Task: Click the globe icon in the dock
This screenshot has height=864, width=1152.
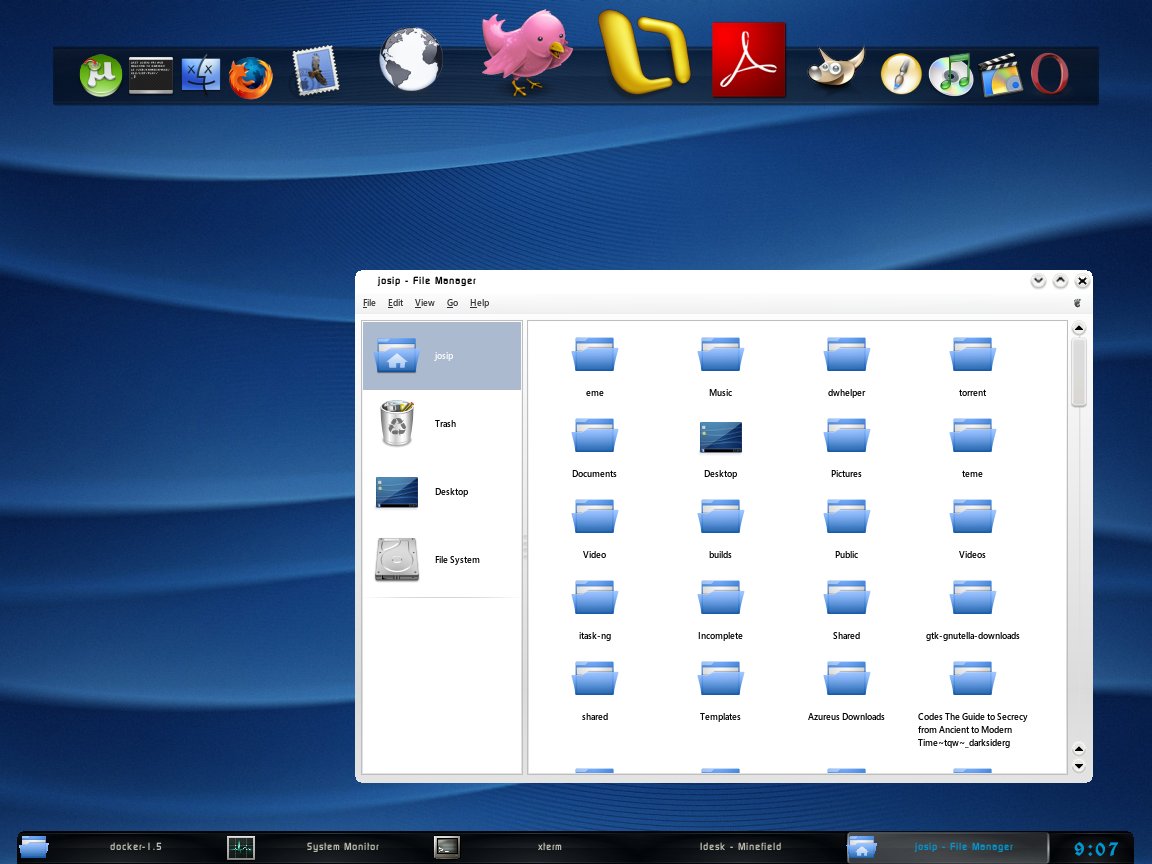Action: [410, 59]
